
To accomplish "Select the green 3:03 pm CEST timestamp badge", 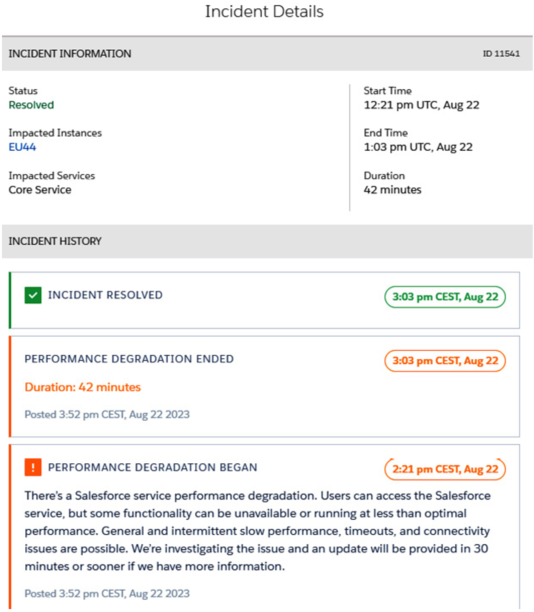I will pyautogui.click(x=445, y=297).
